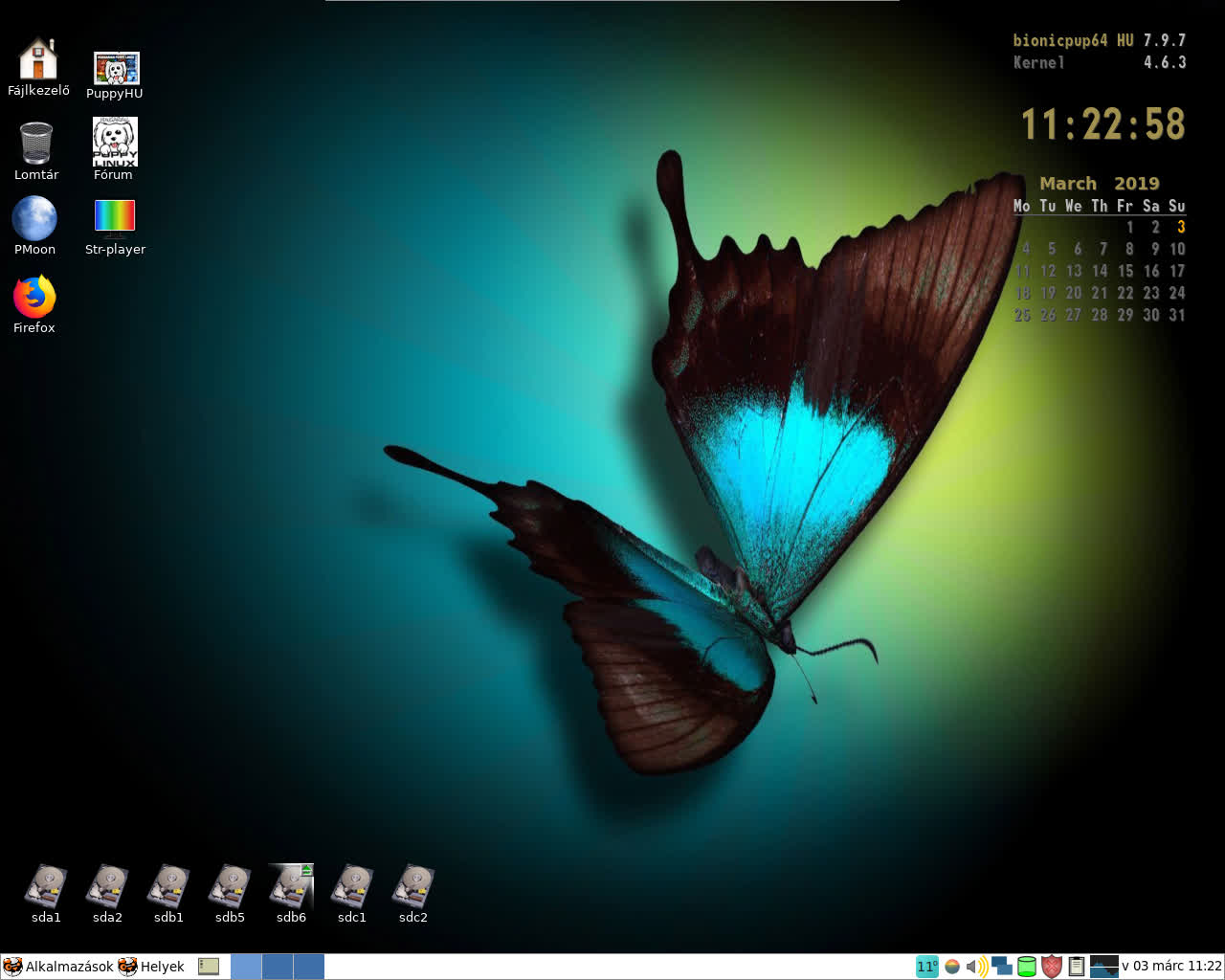Click the green storage cylinder tray icon
The height and width of the screenshot is (980, 1225).
pos(1027,967)
